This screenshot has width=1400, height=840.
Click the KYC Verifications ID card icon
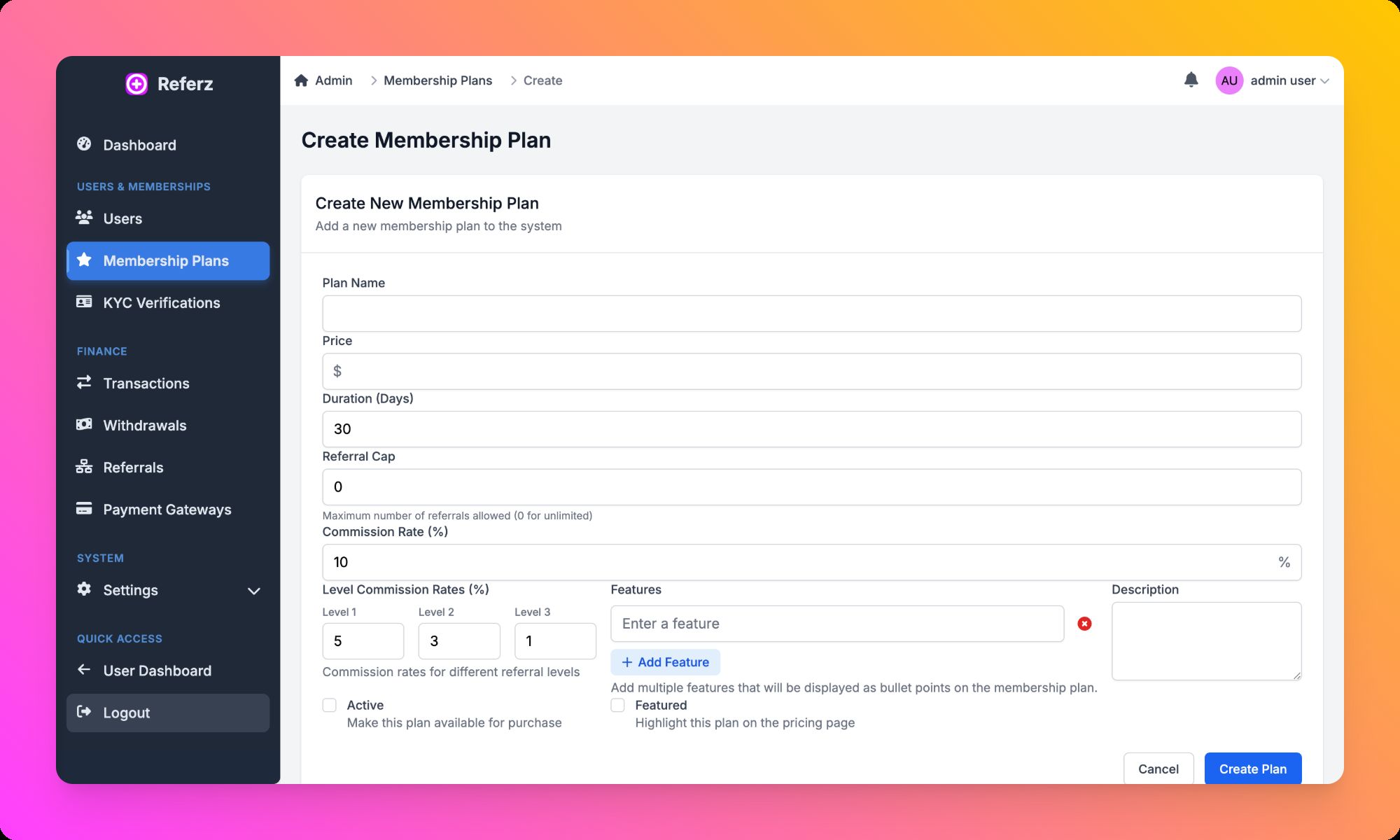84,302
